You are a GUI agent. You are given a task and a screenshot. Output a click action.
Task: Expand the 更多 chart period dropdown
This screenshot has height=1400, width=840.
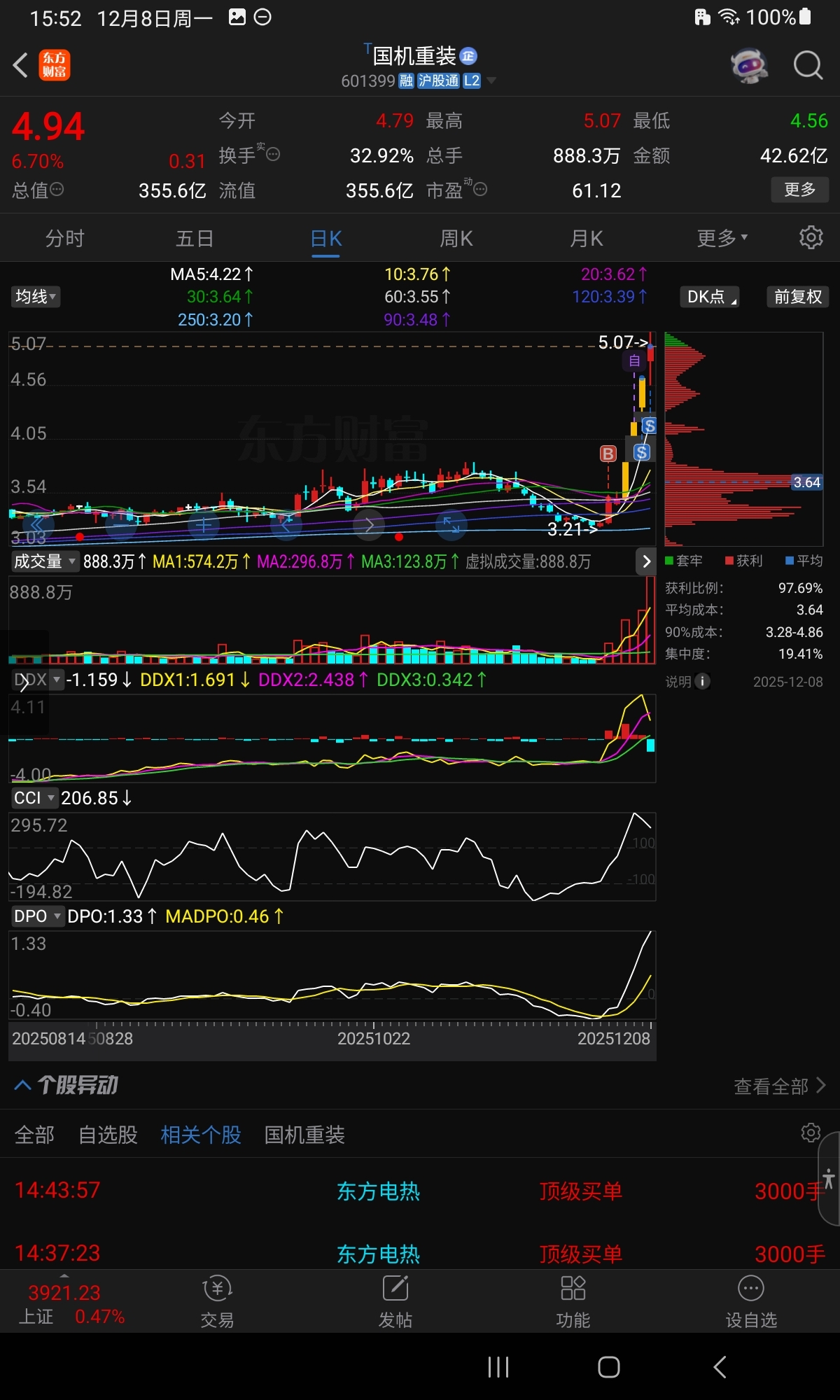click(x=722, y=239)
